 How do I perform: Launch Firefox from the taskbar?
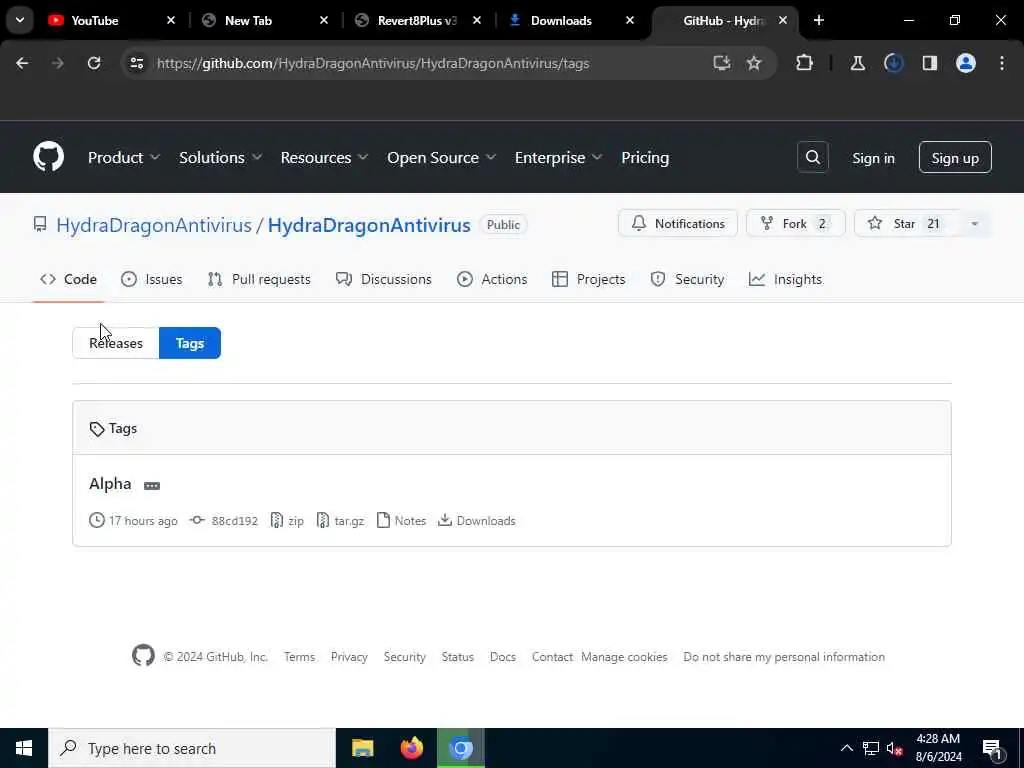[x=411, y=748]
